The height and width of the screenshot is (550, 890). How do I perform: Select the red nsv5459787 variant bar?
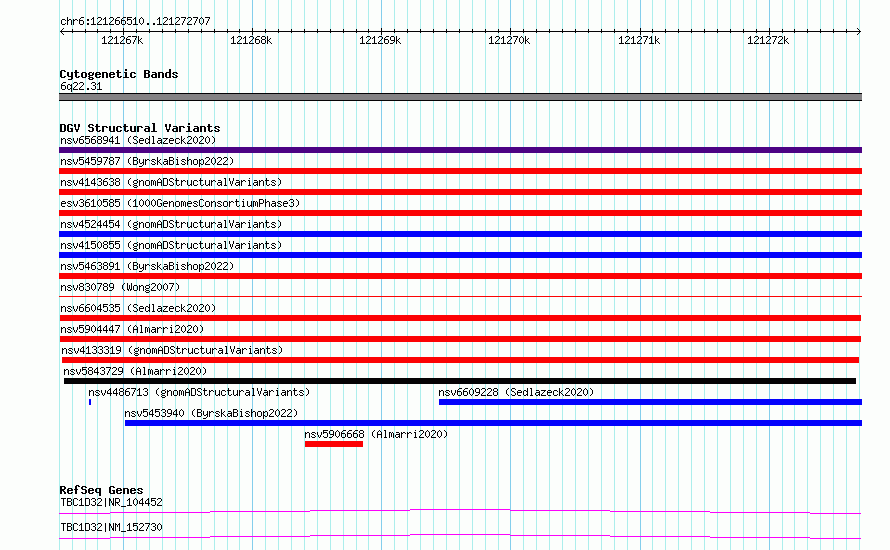pyautogui.click(x=460, y=171)
